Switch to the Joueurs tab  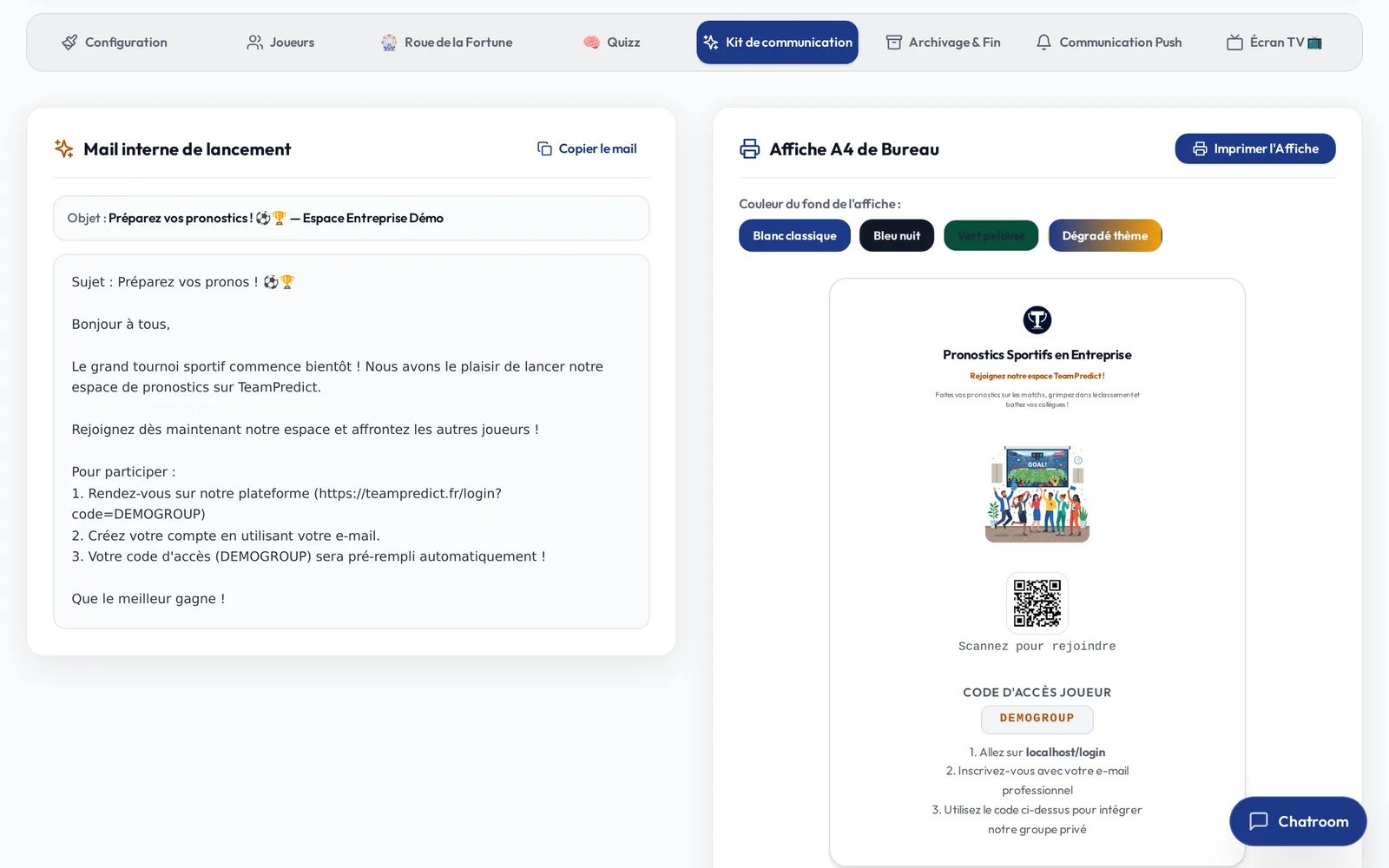280,43
